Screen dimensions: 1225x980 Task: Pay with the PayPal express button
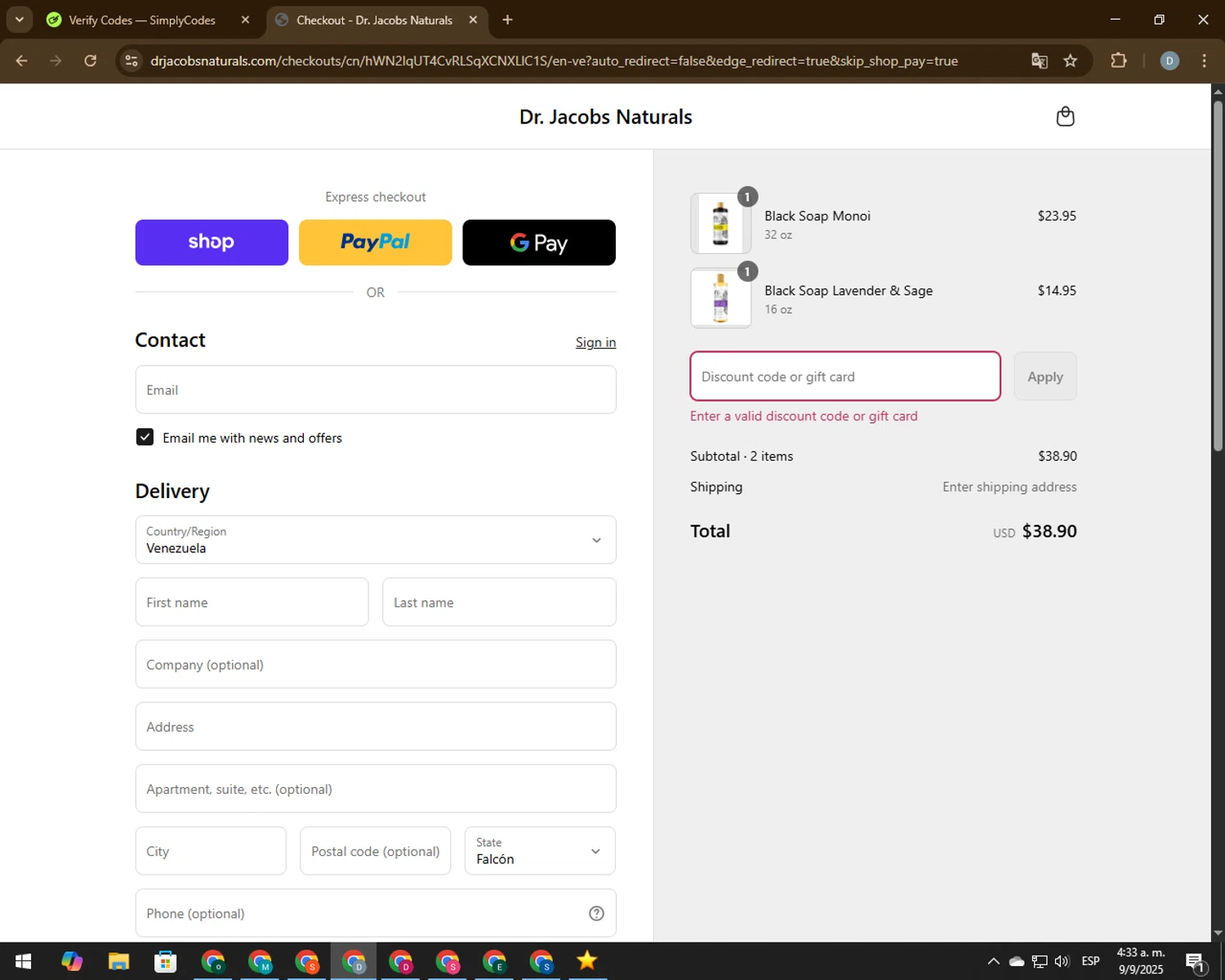coord(375,243)
